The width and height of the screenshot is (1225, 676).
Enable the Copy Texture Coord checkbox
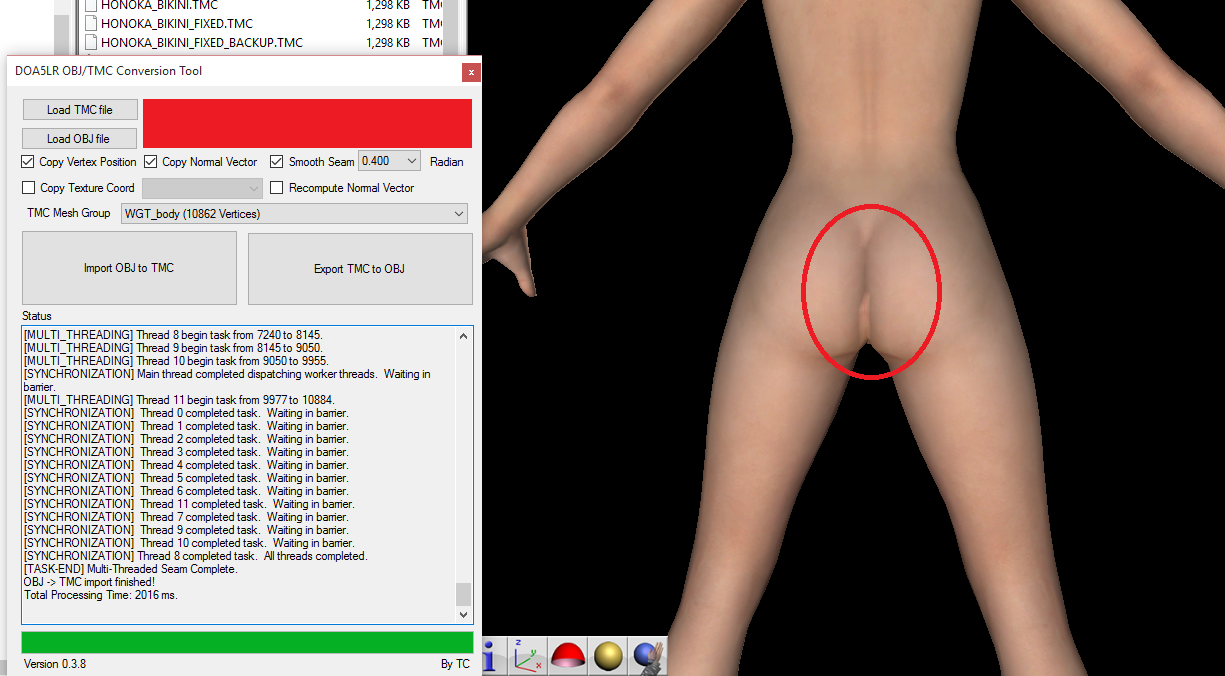pyautogui.click(x=28, y=188)
